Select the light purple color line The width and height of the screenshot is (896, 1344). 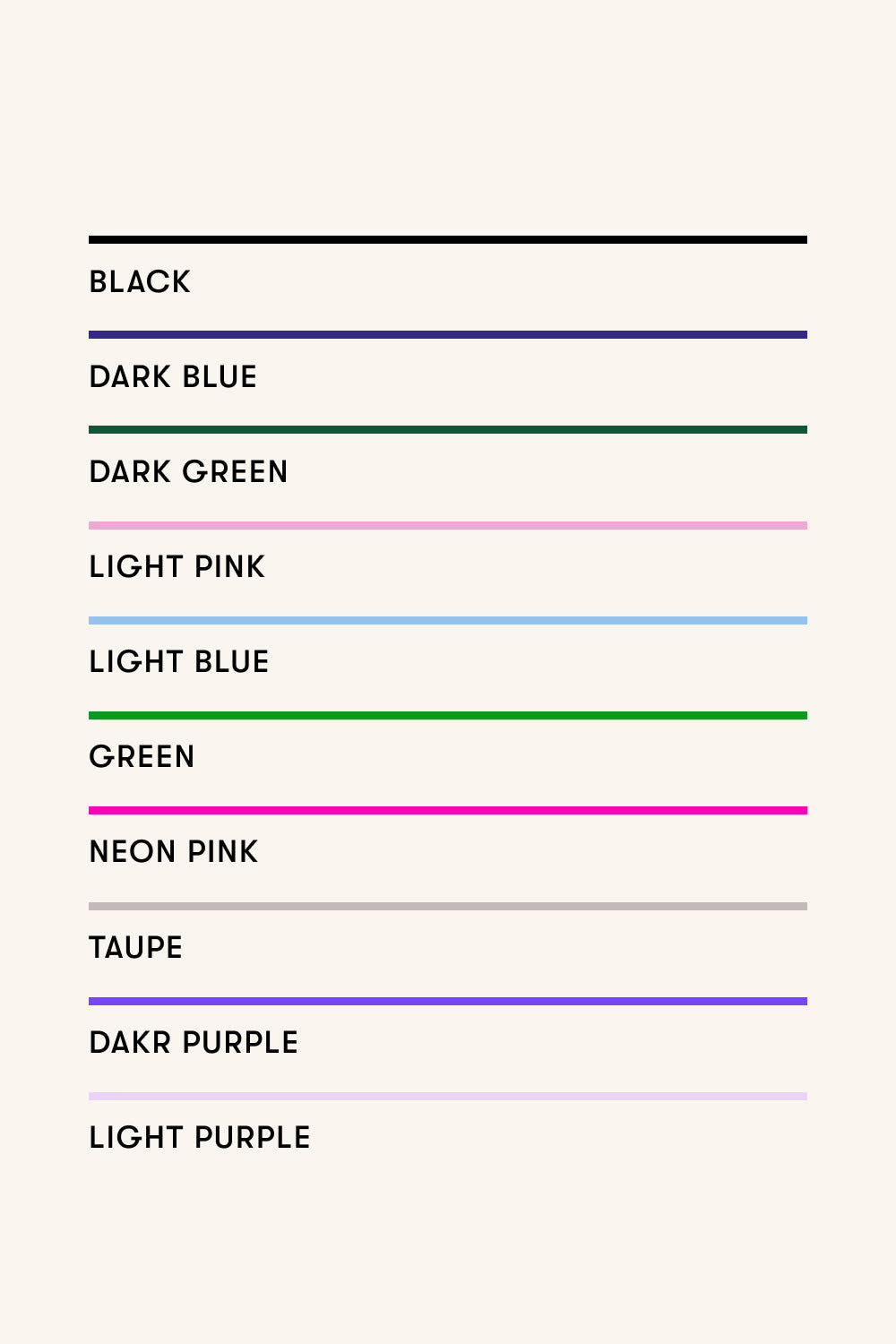tap(448, 1096)
